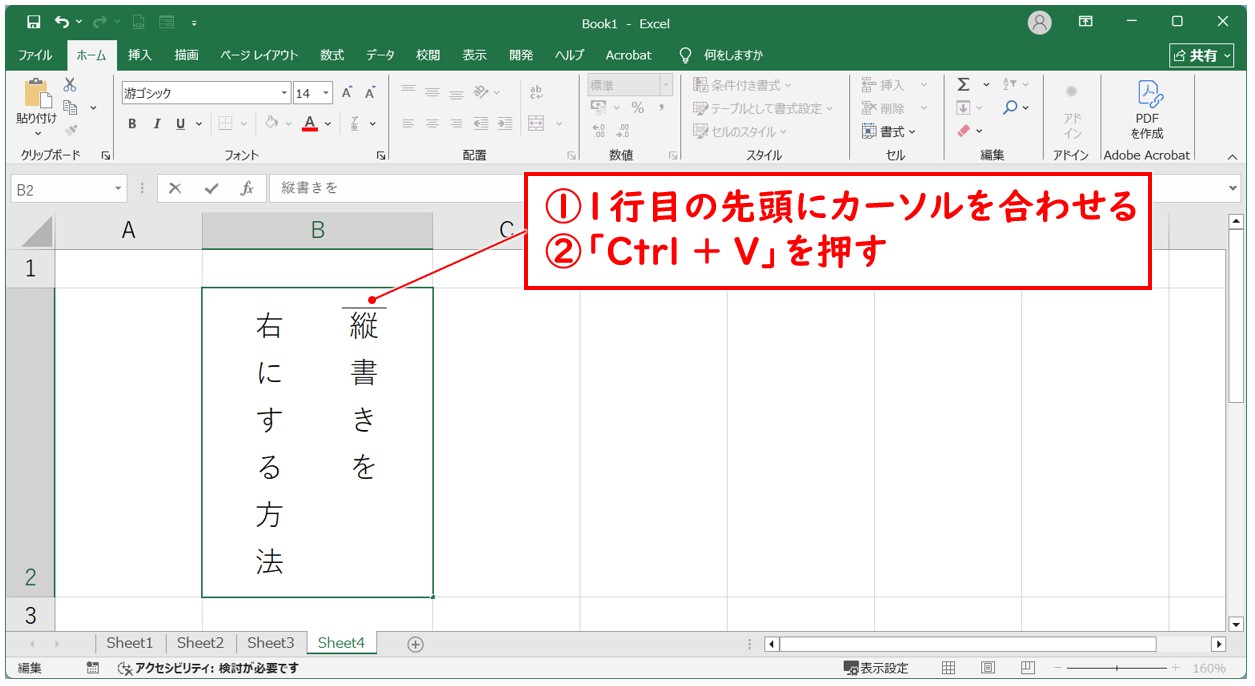Click the Paste clipboard icon
The image size is (1255, 686).
[38, 94]
